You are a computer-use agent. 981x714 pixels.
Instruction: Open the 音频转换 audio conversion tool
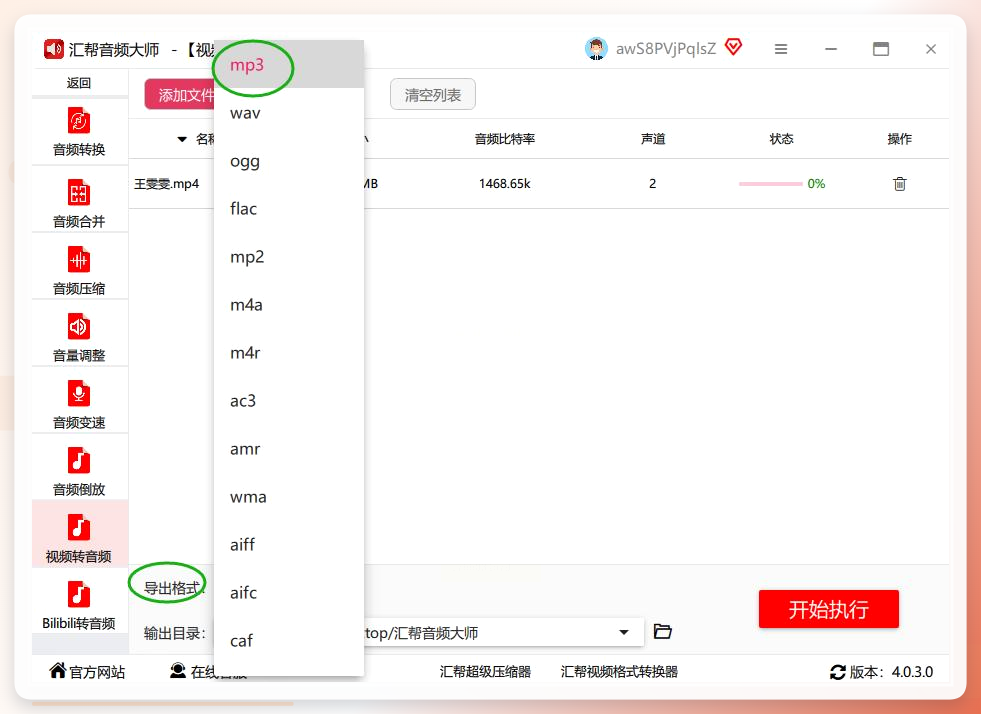79,132
